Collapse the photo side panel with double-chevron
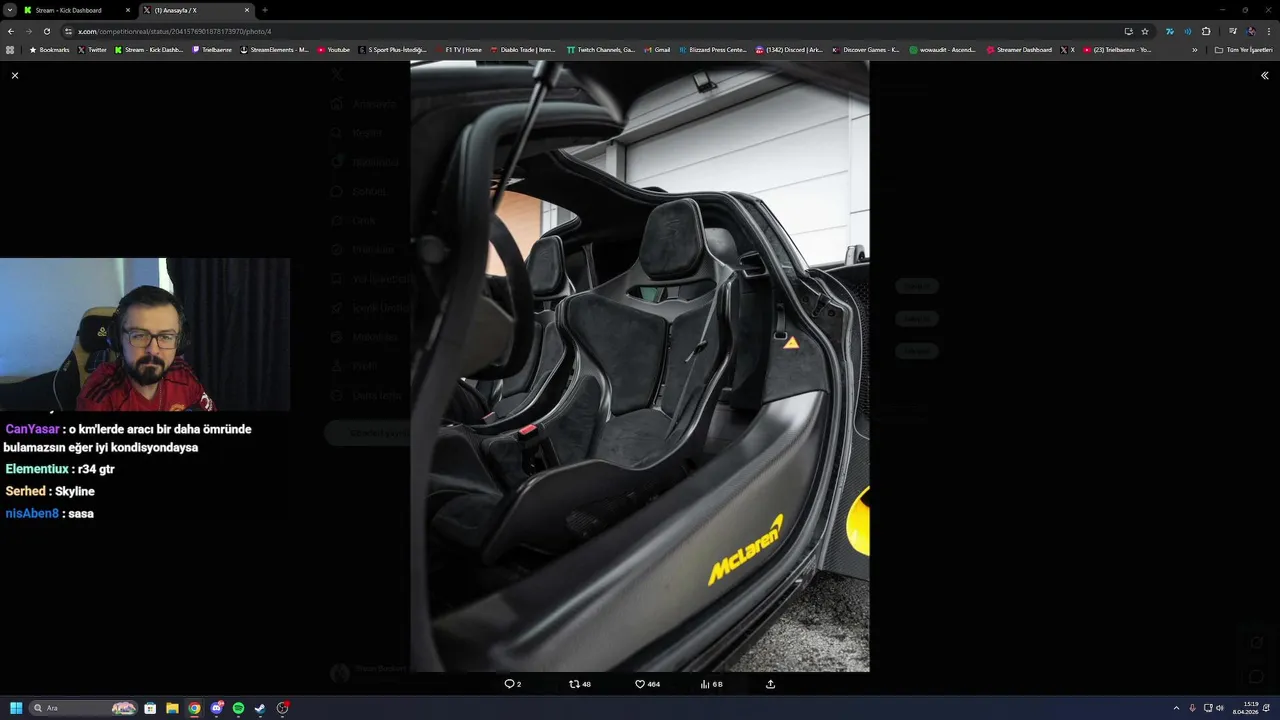Image resolution: width=1280 pixels, height=720 pixels. pyautogui.click(x=1264, y=76)
